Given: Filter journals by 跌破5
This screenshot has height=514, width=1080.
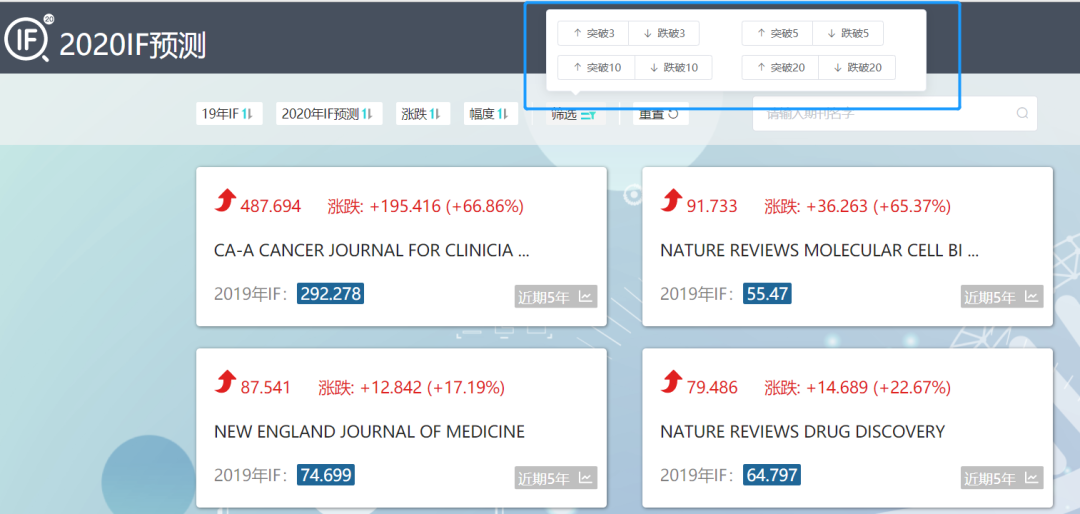Looking at the screenshot, I should (x=848, y=33).
